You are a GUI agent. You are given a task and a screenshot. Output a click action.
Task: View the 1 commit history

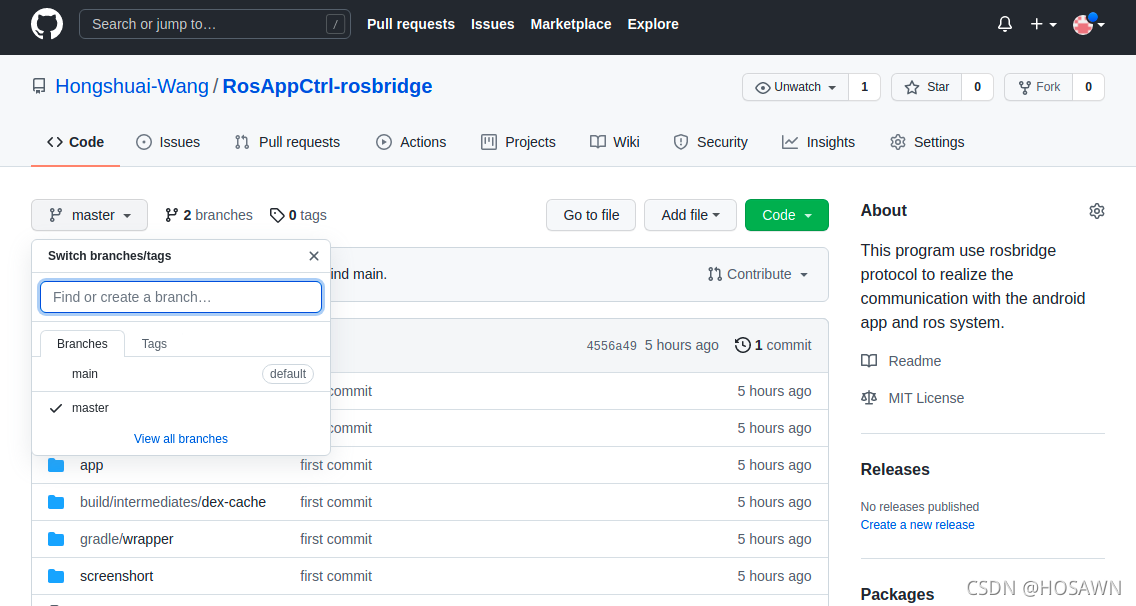tap(773, 345)
